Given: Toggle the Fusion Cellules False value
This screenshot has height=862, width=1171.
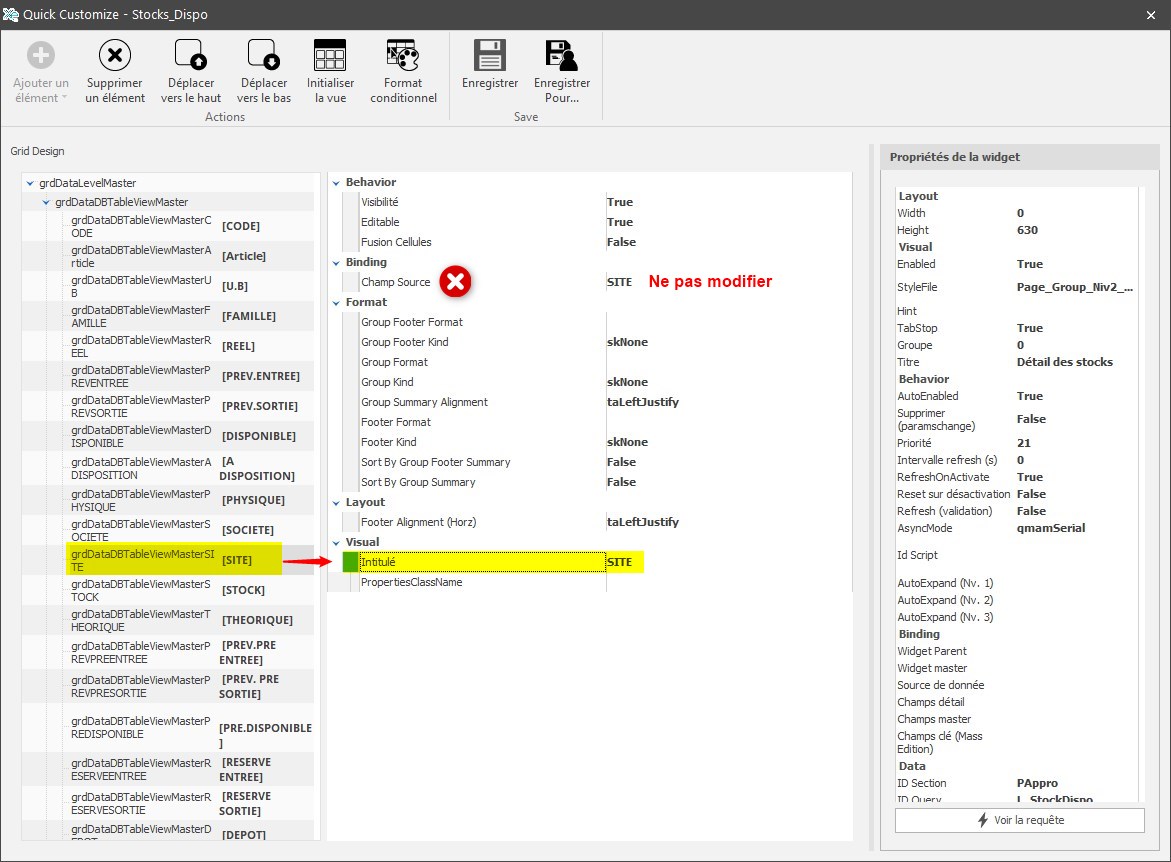Looking at the screenshot, I should point(621,242).
